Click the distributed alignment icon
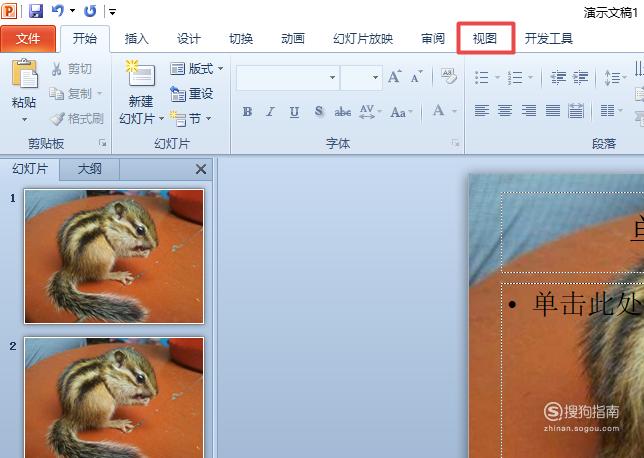 click(576, 110)
